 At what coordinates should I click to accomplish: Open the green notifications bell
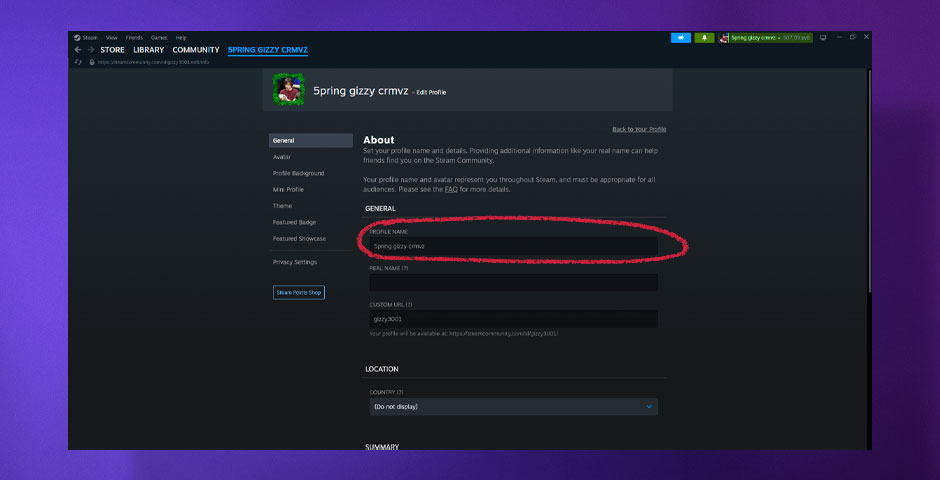click(x=704, y=38)
